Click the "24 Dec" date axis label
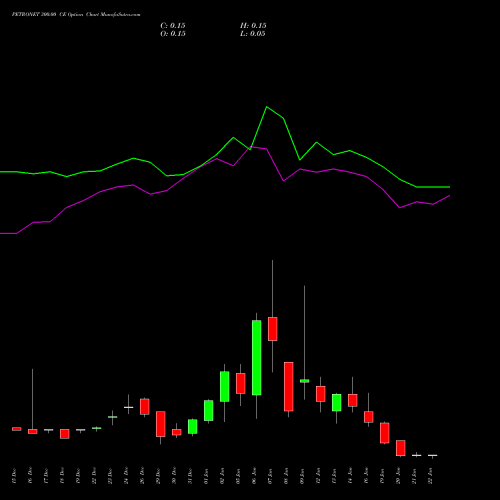500x500 pixels. point(126,476)
